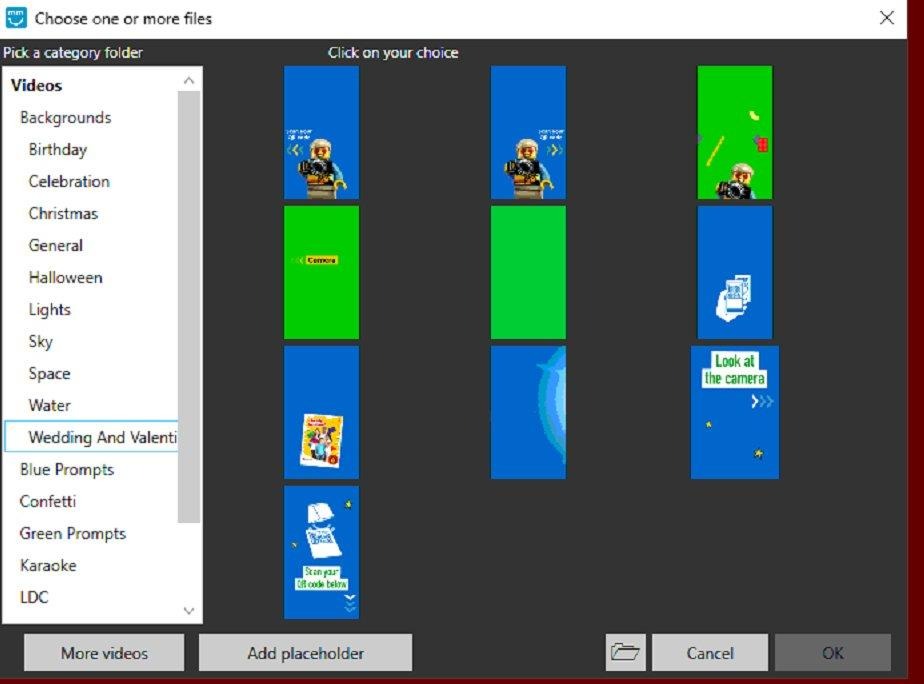Select the Look at the camera video
924x684 pixels.
[x=735, y=412]
